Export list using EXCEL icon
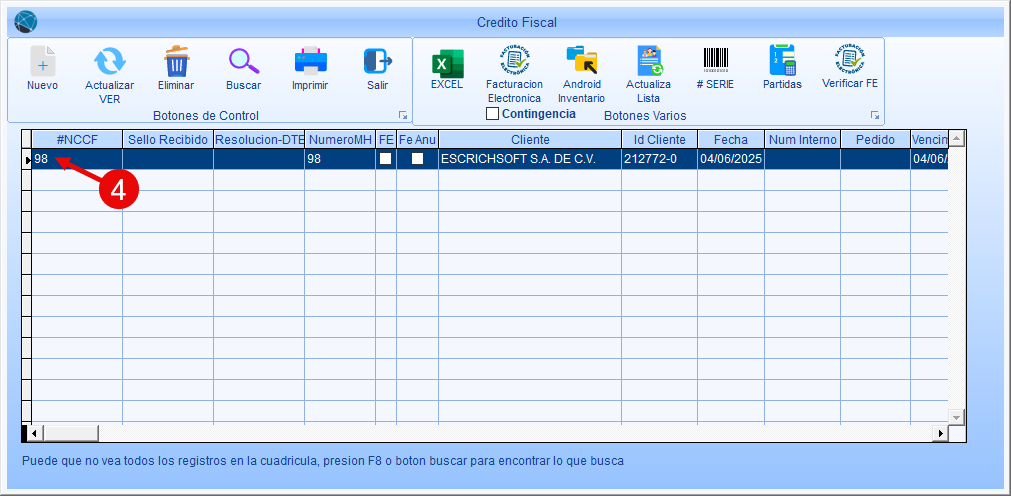The image size is (1011, 496). pyautogui.click(x=447, y=63)
